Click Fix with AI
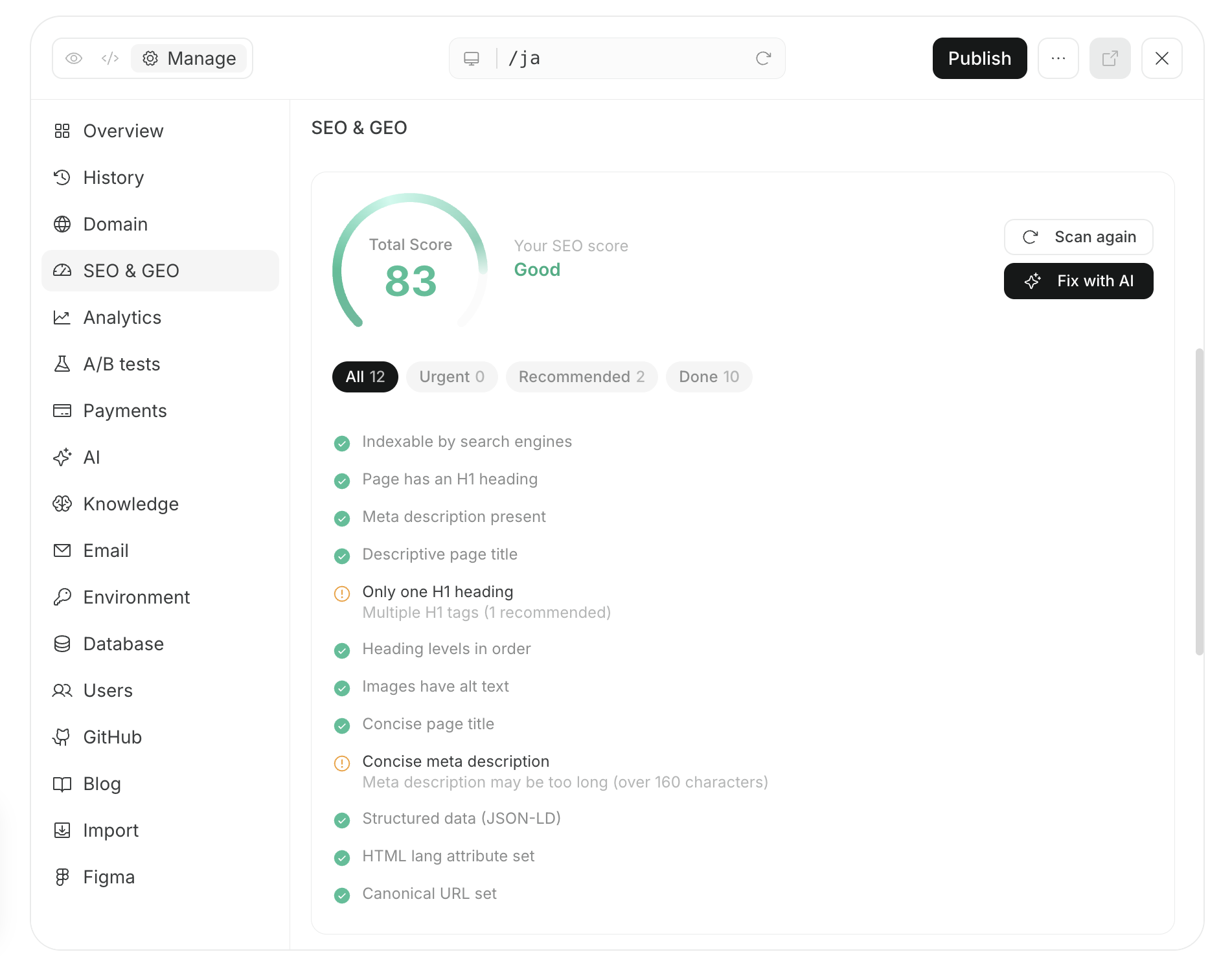Viewport: 1232px width, 974px height. pyautogui.click(x=1078, y=281)
